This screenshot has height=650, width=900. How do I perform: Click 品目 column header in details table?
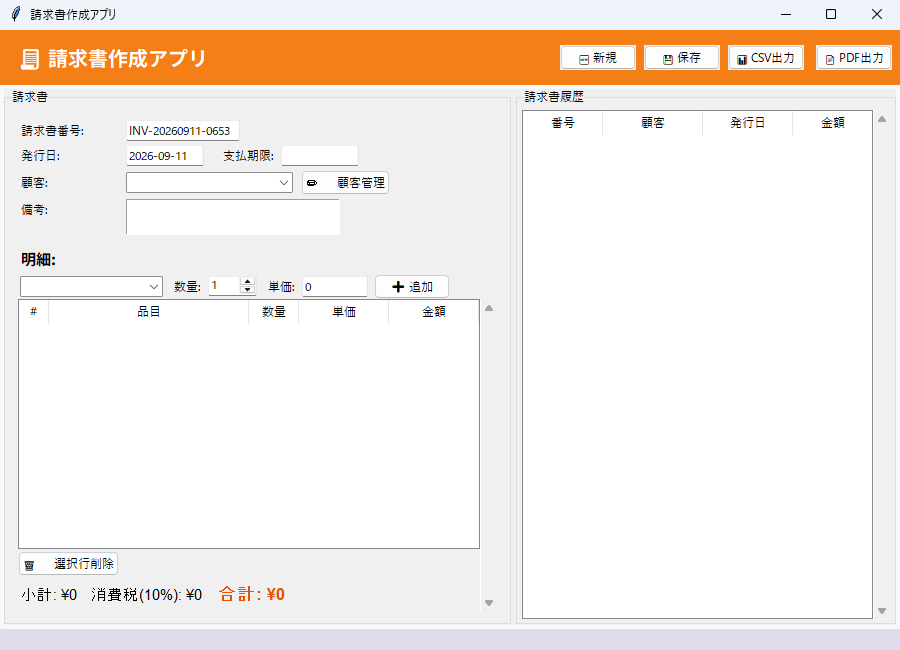pyautogui.click(x=148, y=312)
